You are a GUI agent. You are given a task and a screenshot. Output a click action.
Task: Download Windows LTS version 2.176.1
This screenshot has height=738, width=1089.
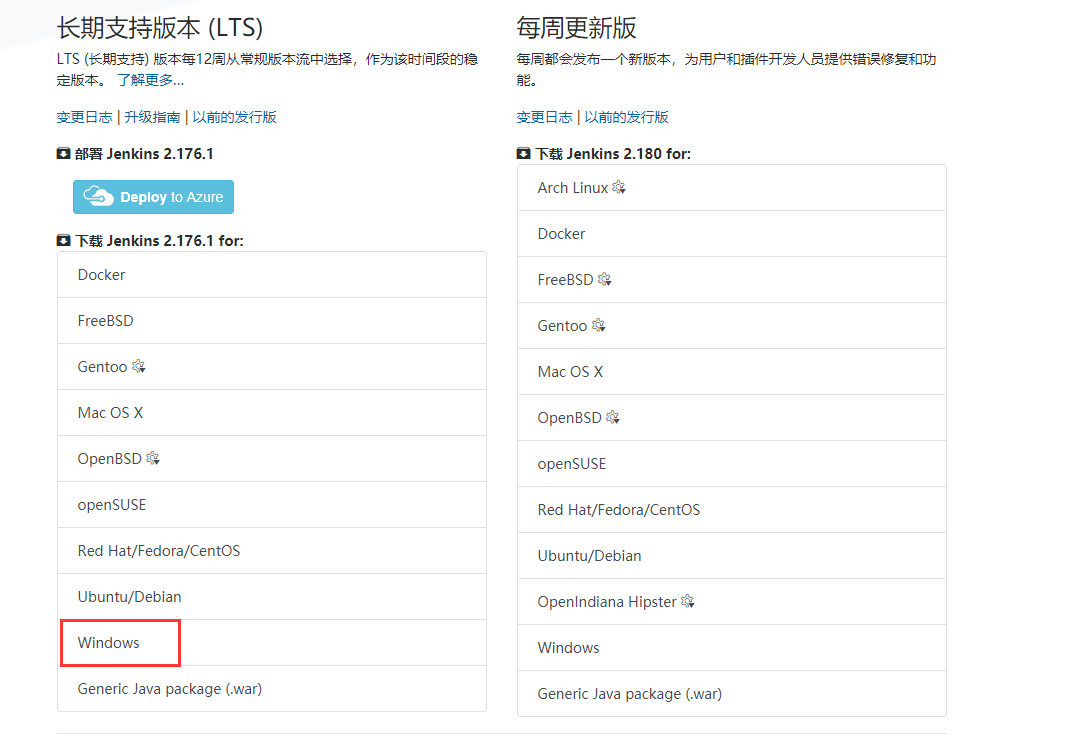pos(272,643)
